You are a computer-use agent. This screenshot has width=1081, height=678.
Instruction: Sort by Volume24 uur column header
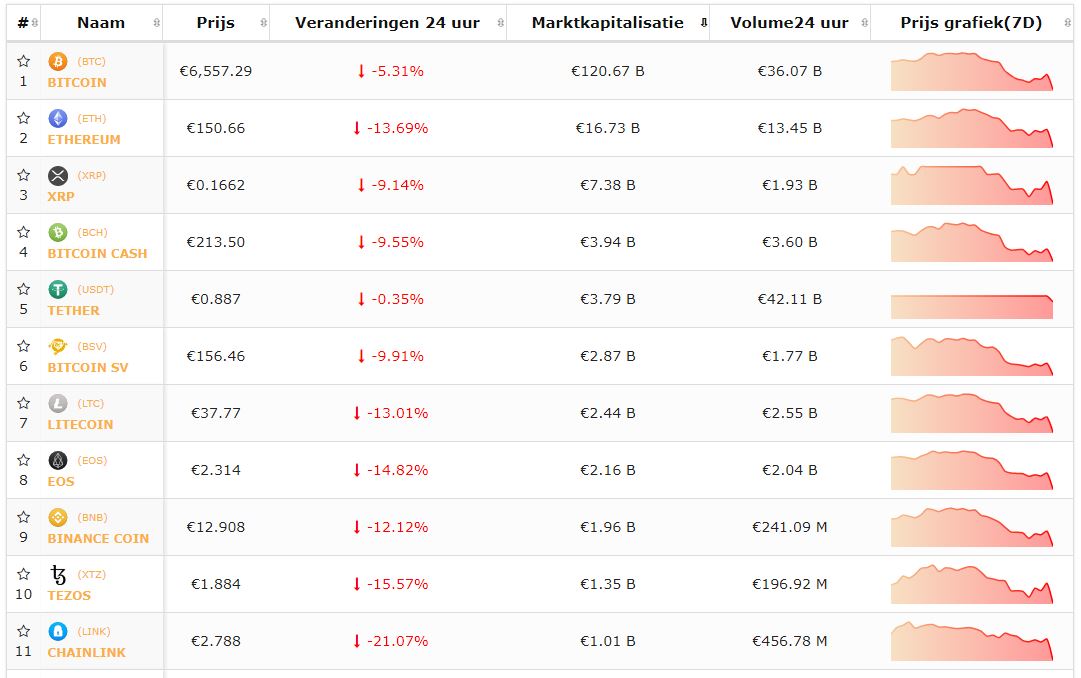click(x=789, y=23)
